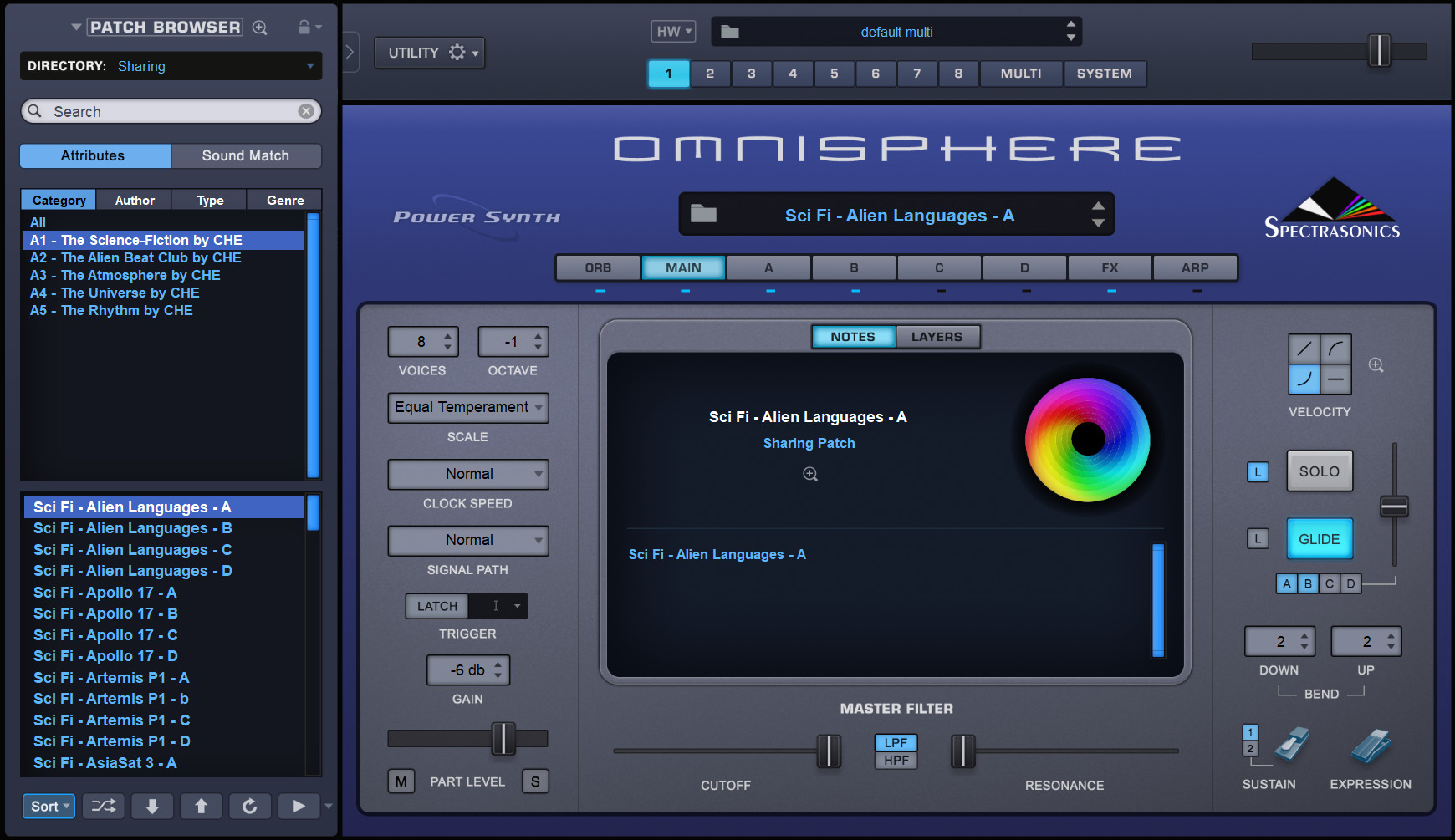Screen dimensions: 1455x840
Task: Refresh the patch browser list
Action: tap(249, 806)
